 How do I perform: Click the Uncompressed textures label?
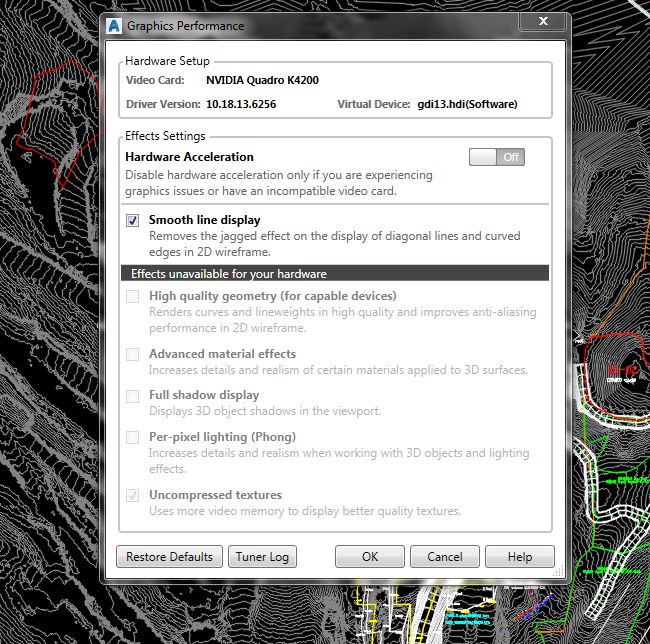[216, 495]
